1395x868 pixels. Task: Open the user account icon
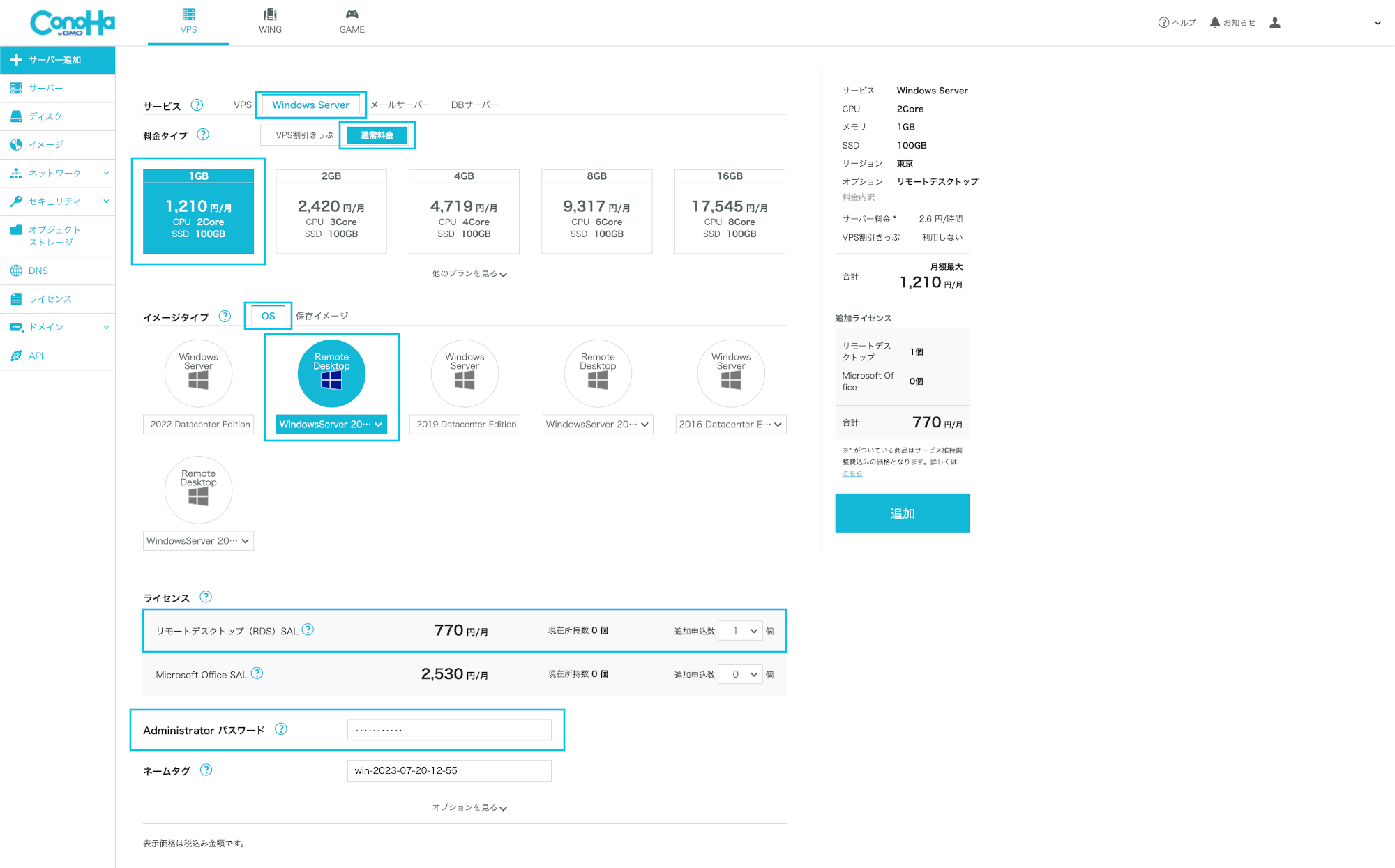coord(1275,22)
